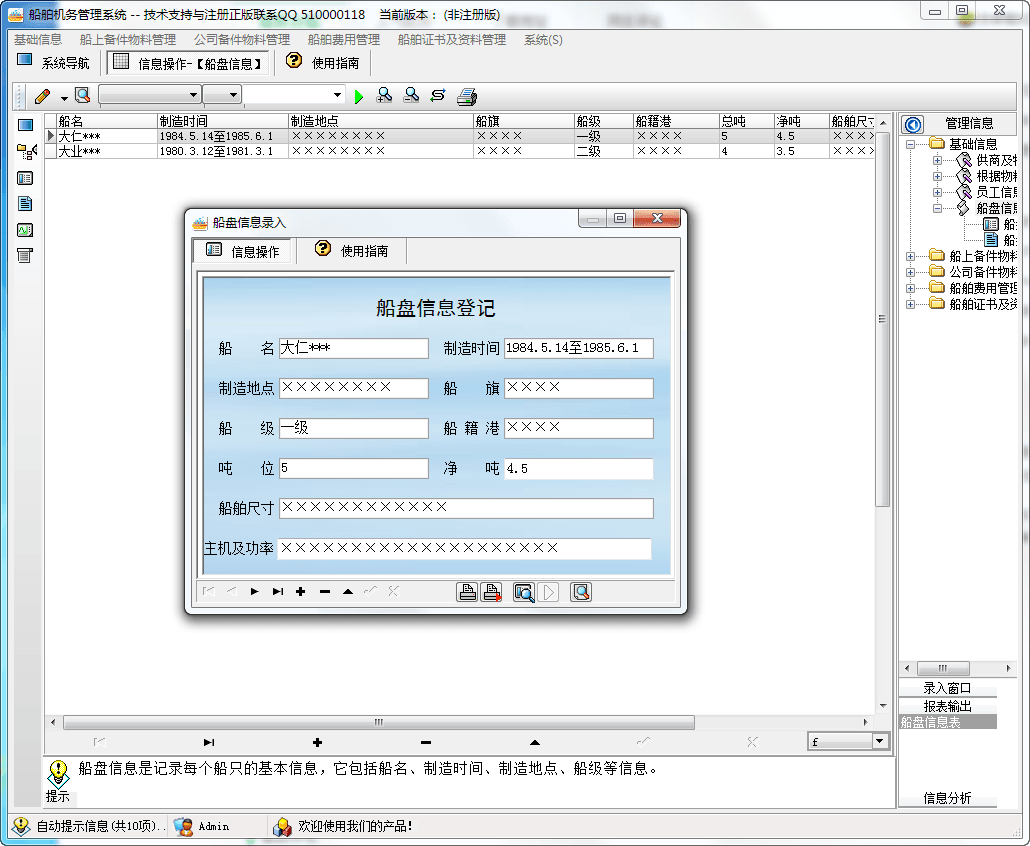The height and width of the screenshot is (846, 1030).
Task: Go to last record in dialog navigator
Action: pos(277,592)
